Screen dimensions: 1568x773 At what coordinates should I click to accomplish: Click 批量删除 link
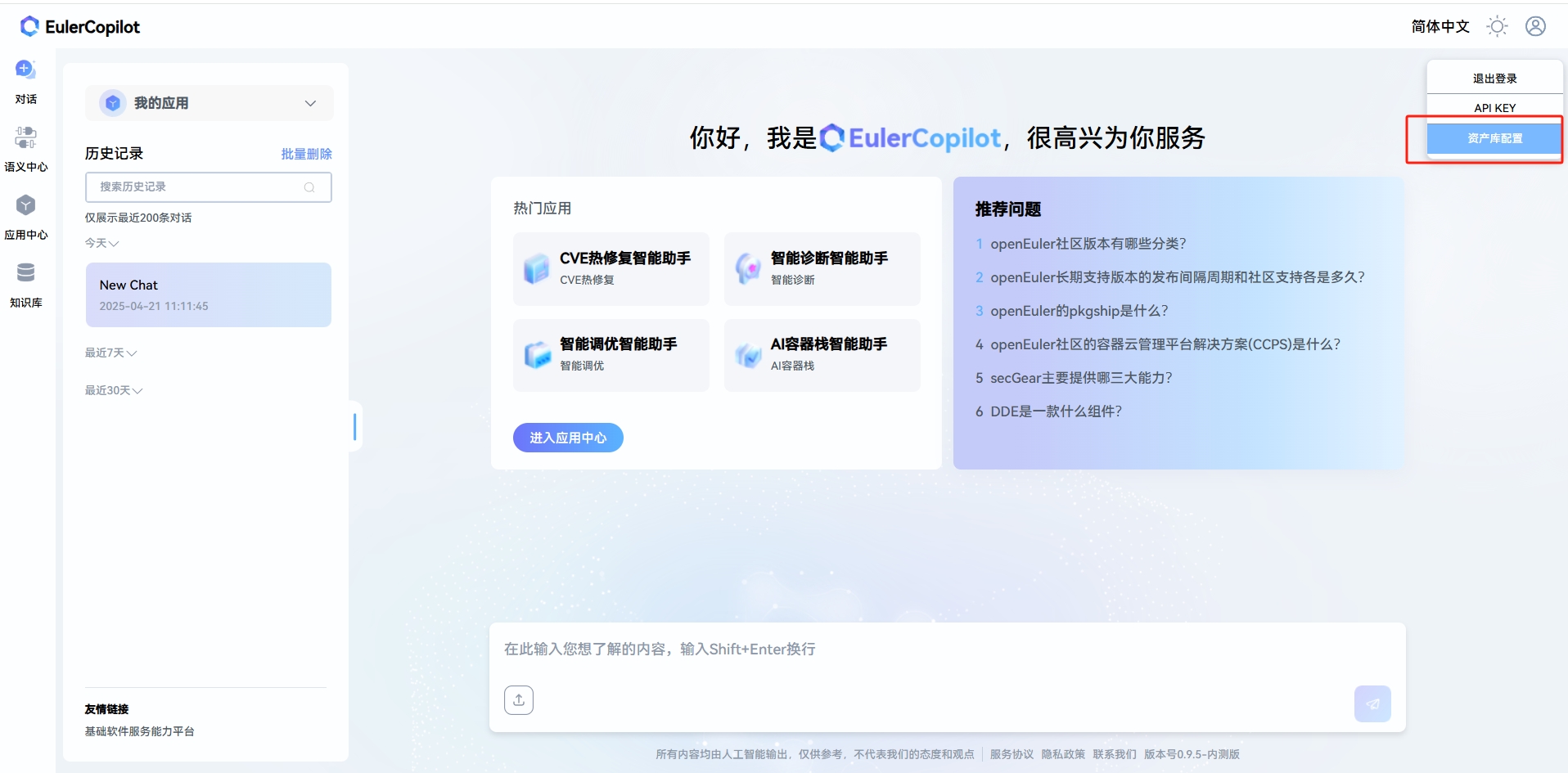pyautogui.click(x=307, y=154)
